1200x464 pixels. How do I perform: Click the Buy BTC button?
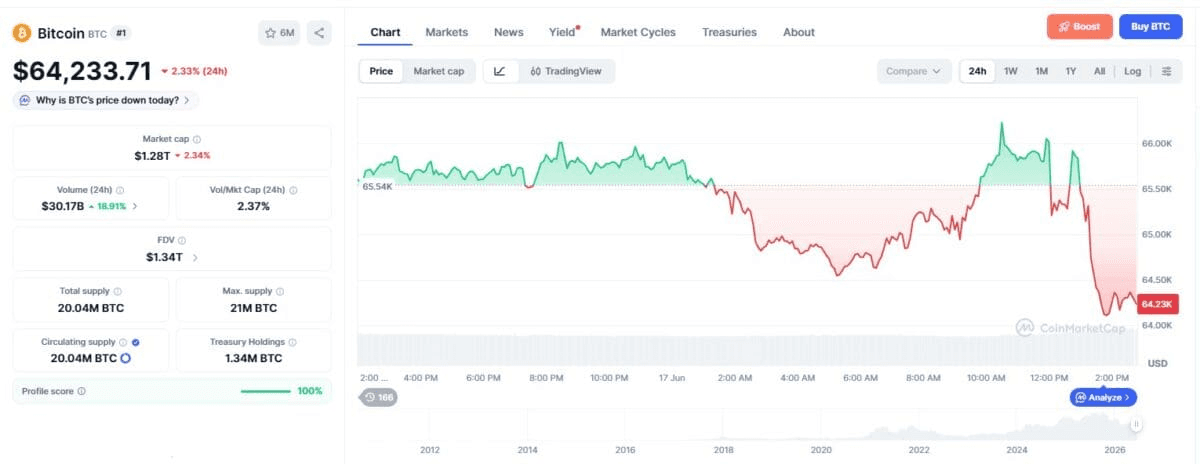coord(1150,27)
